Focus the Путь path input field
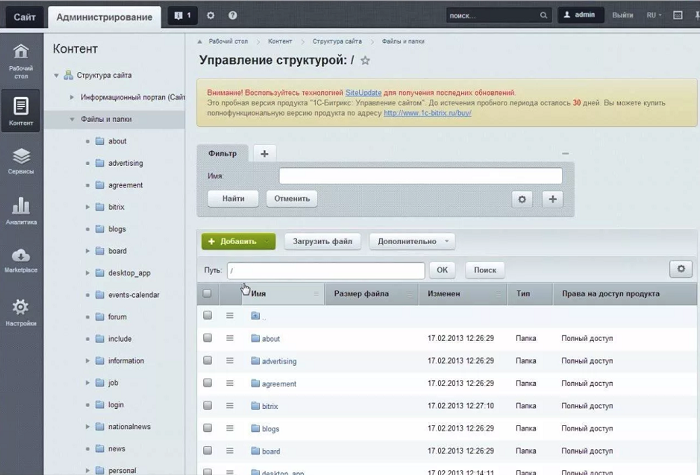Viewport: 700px width, 475px height. pos(326,271)
